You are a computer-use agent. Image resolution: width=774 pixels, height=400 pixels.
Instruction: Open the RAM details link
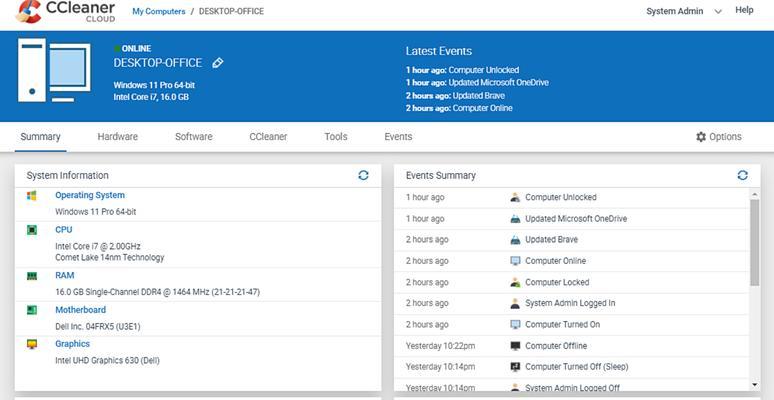click(x=65, y=276)
